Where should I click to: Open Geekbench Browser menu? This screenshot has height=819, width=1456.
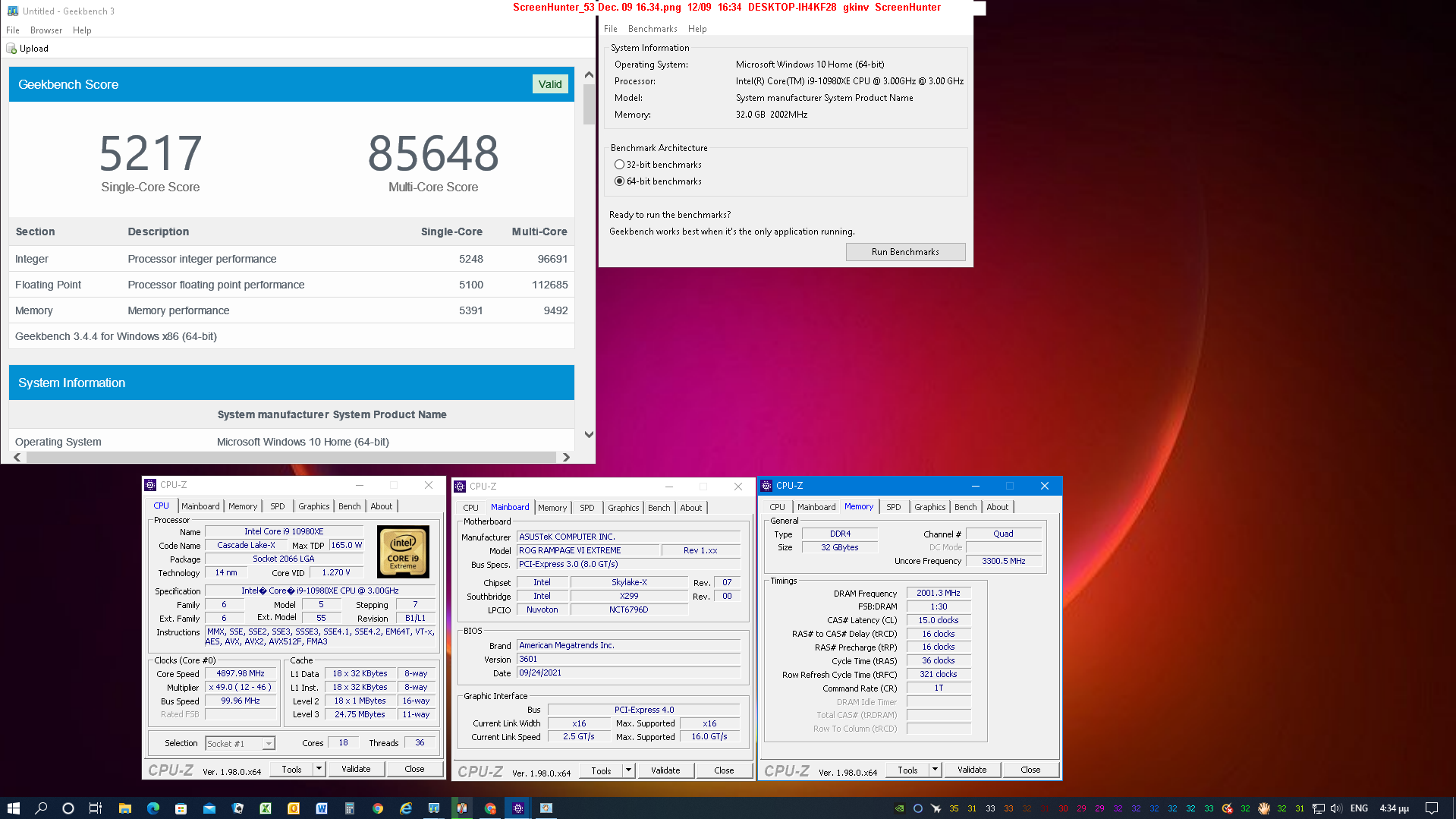pos(46,30)
